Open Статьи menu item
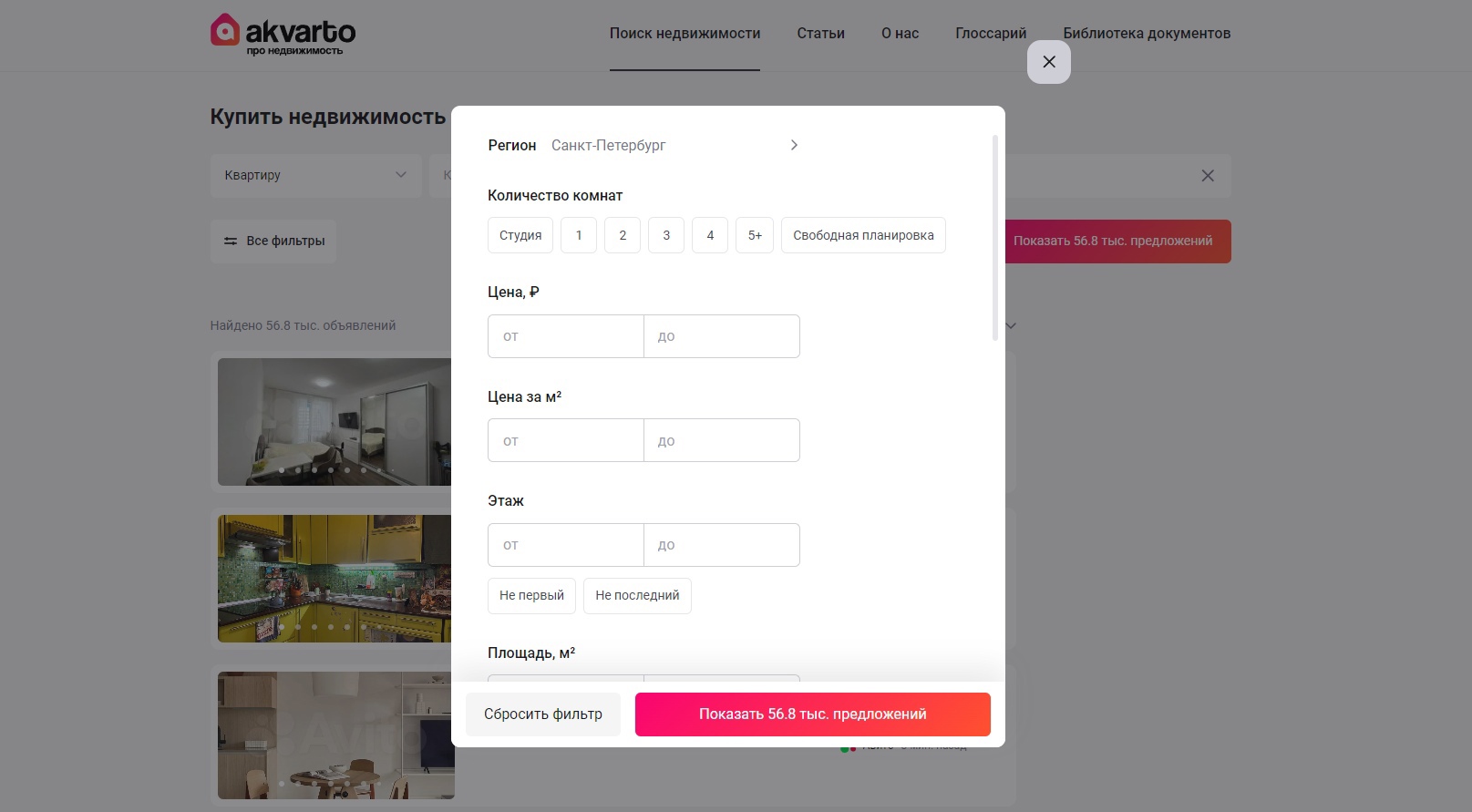 tap(821, 34)
